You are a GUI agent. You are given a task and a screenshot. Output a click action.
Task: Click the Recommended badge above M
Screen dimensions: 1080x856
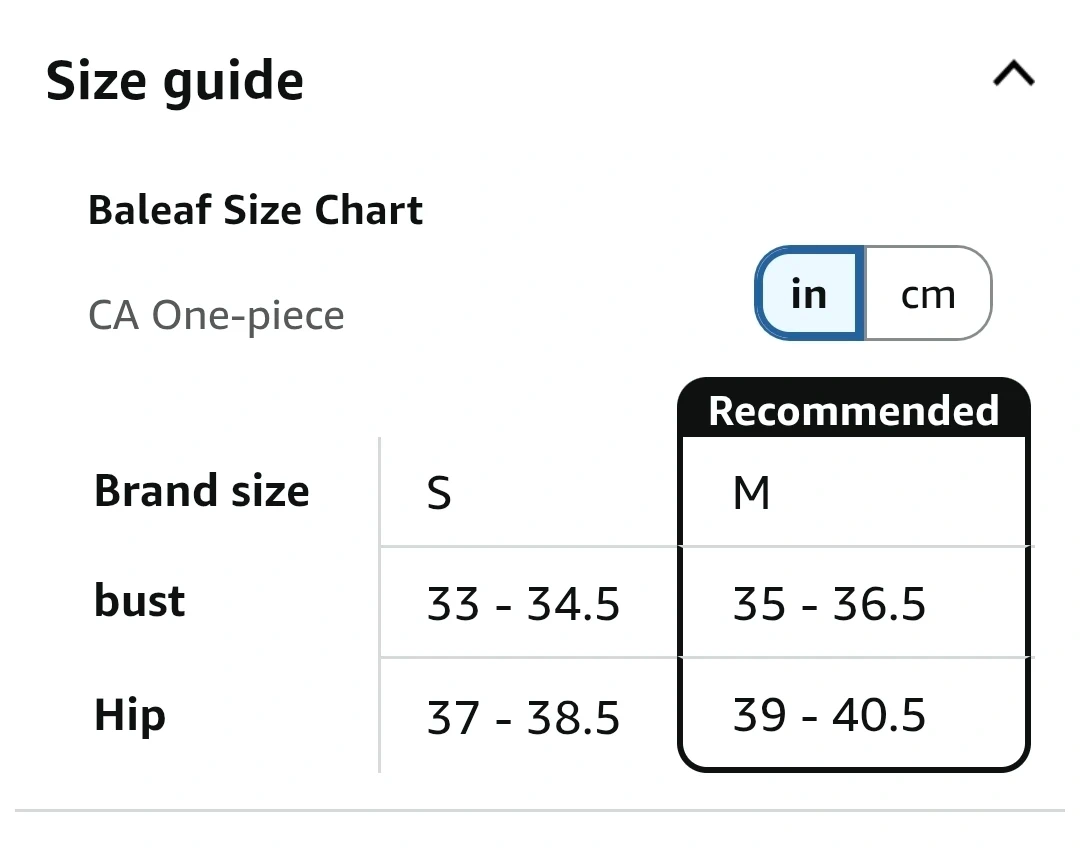853,410
